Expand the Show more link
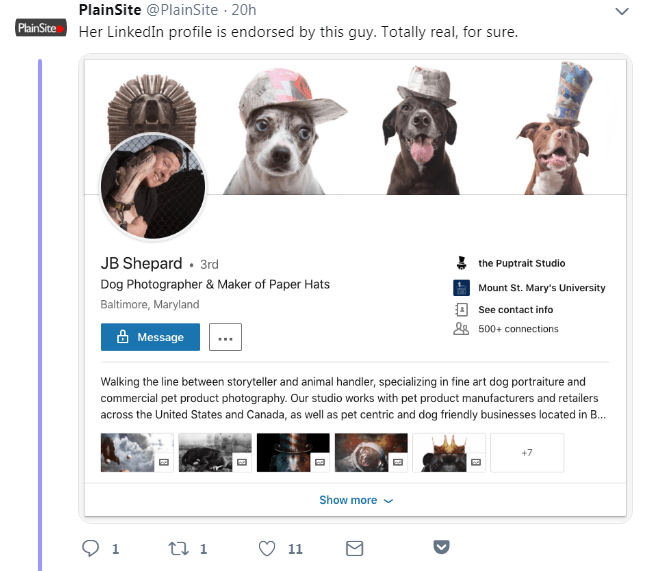662x571 pixels. coord(356,500)
